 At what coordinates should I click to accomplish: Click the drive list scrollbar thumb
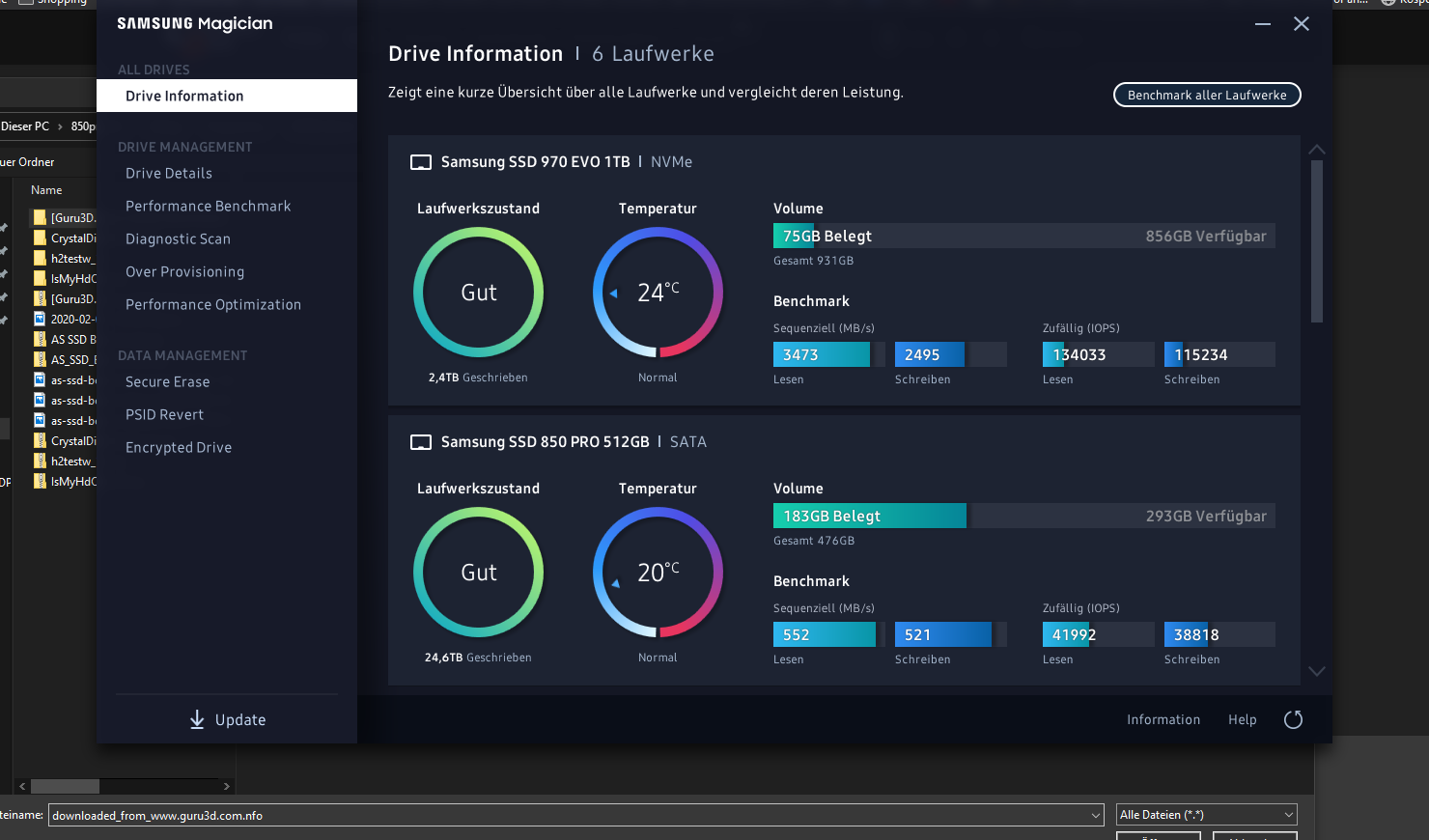click(1317, 241)
